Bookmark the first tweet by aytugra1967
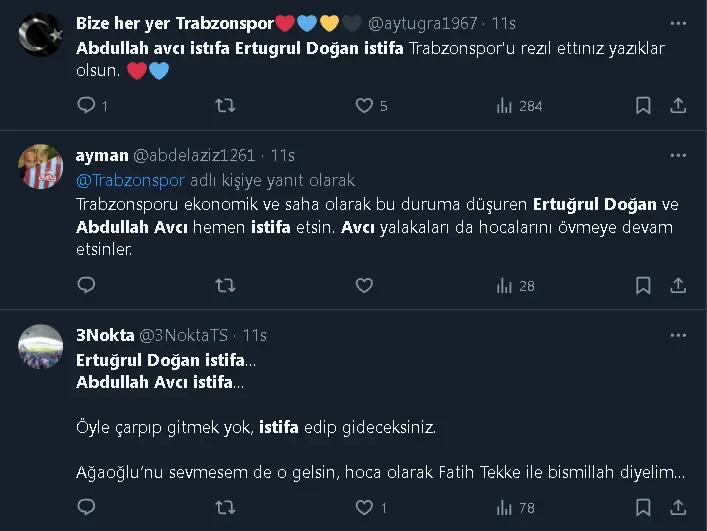The width and height of the screenshot is (707, 531). (x=644, y=105)
